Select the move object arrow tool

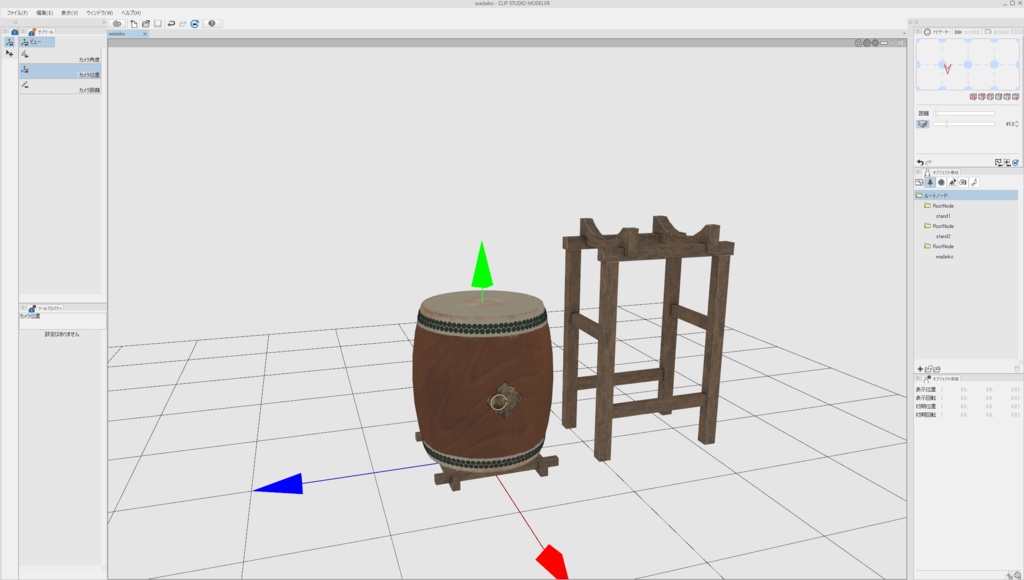tap(9, 53)
